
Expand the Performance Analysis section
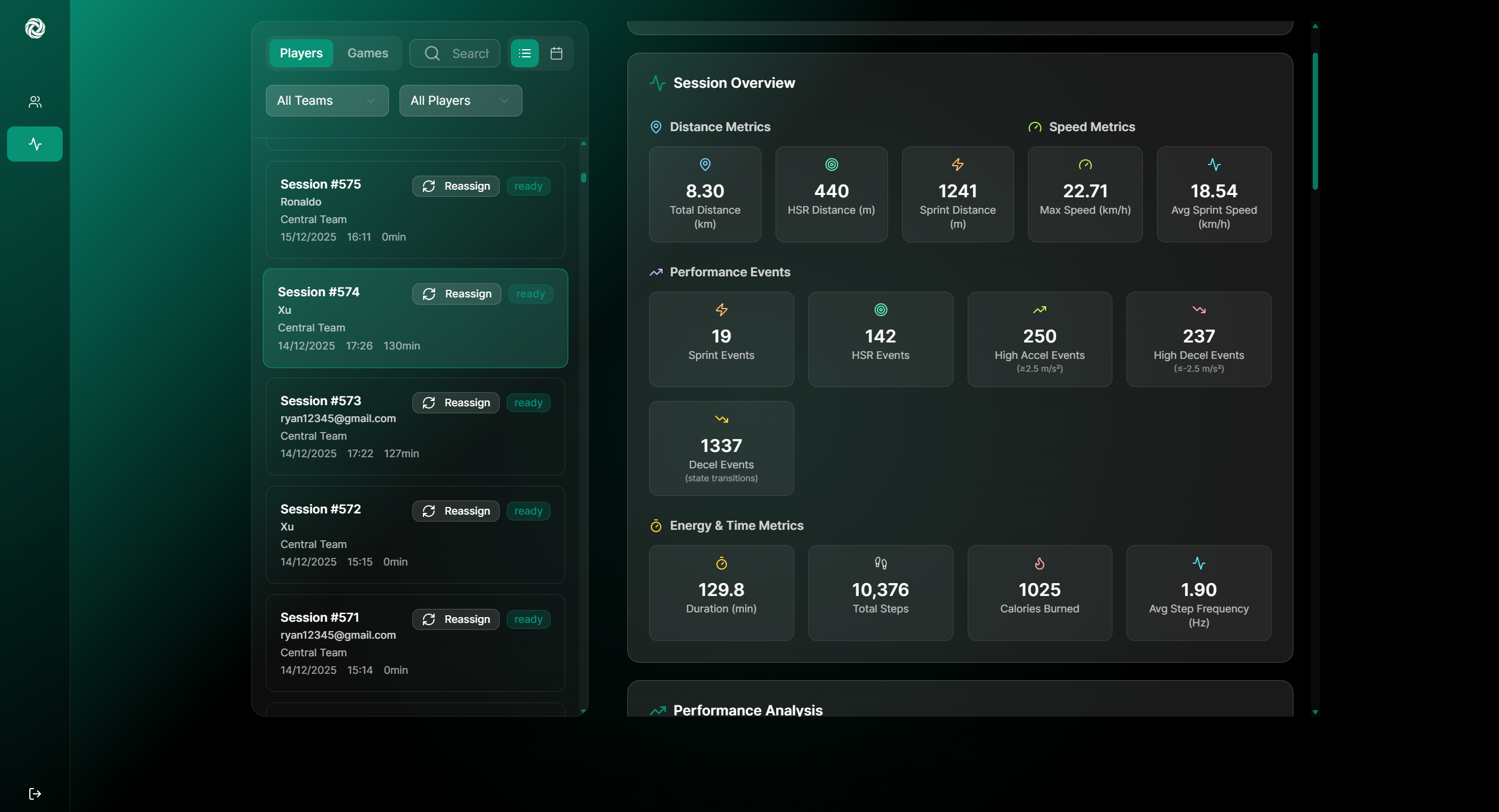pyautogui.click(x=747, y=710)
